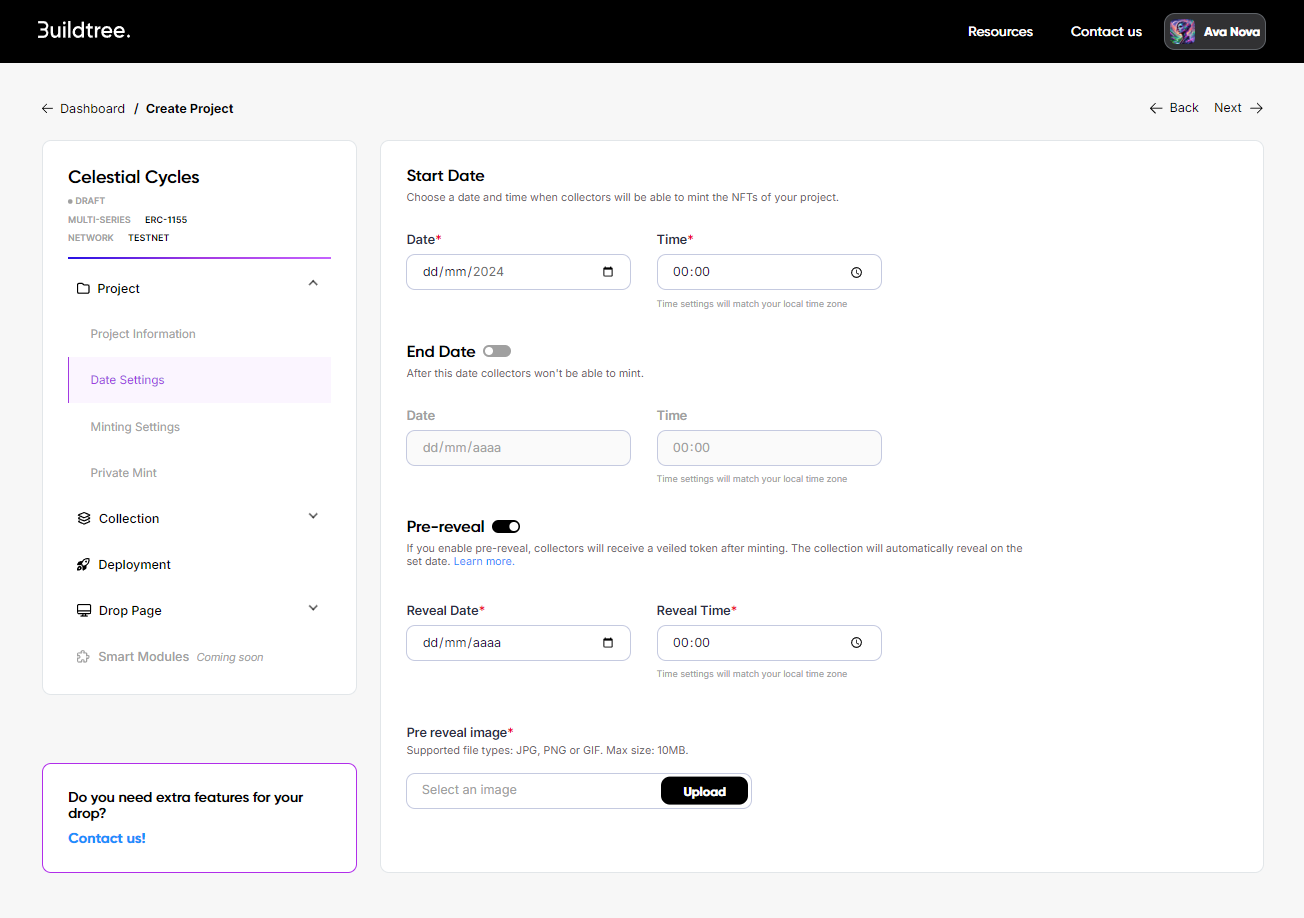Viewport: 1304px width, 918px height.
Task: Expand the Collection section chevron
Action: tap(313, 516)
